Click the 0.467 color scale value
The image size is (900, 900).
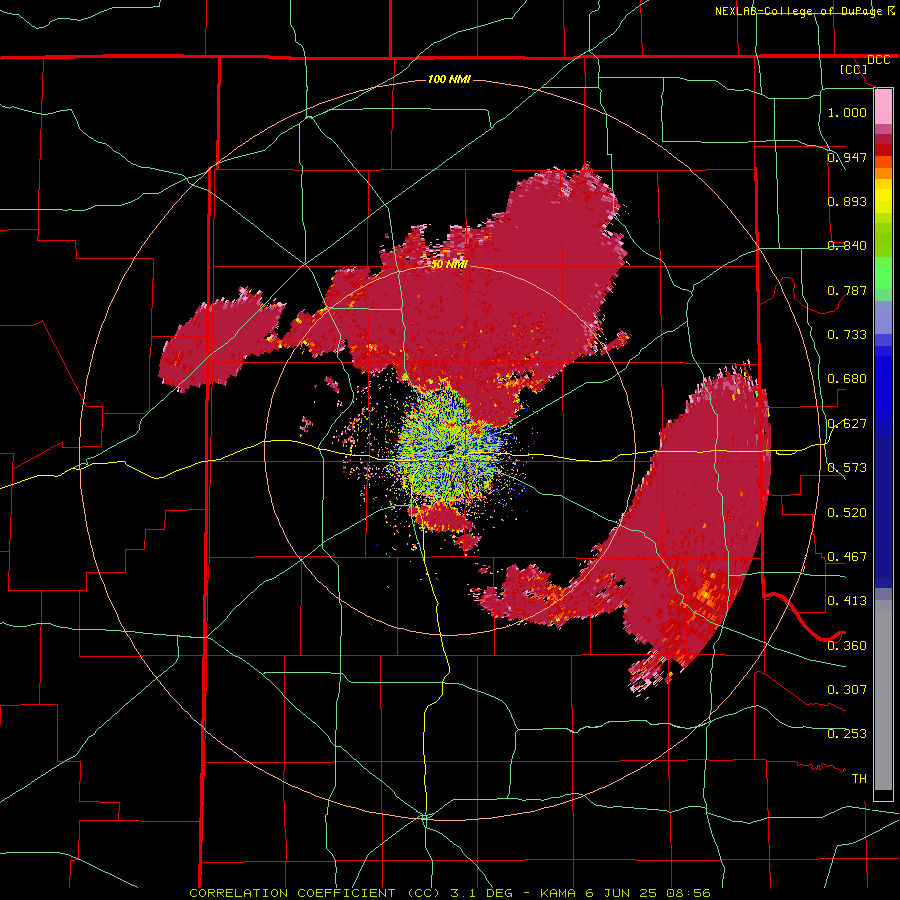pyautogui.click(x=847, y=557)
